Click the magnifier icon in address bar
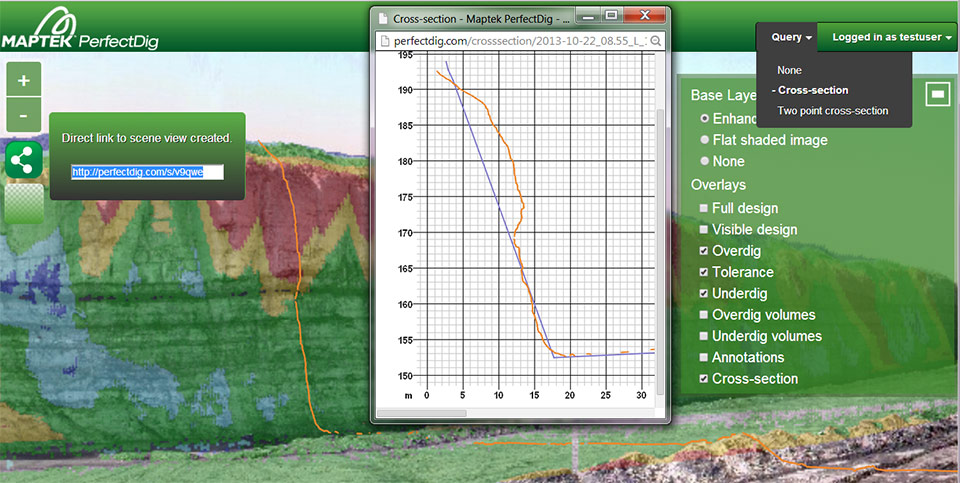 (x=655, y=41)
